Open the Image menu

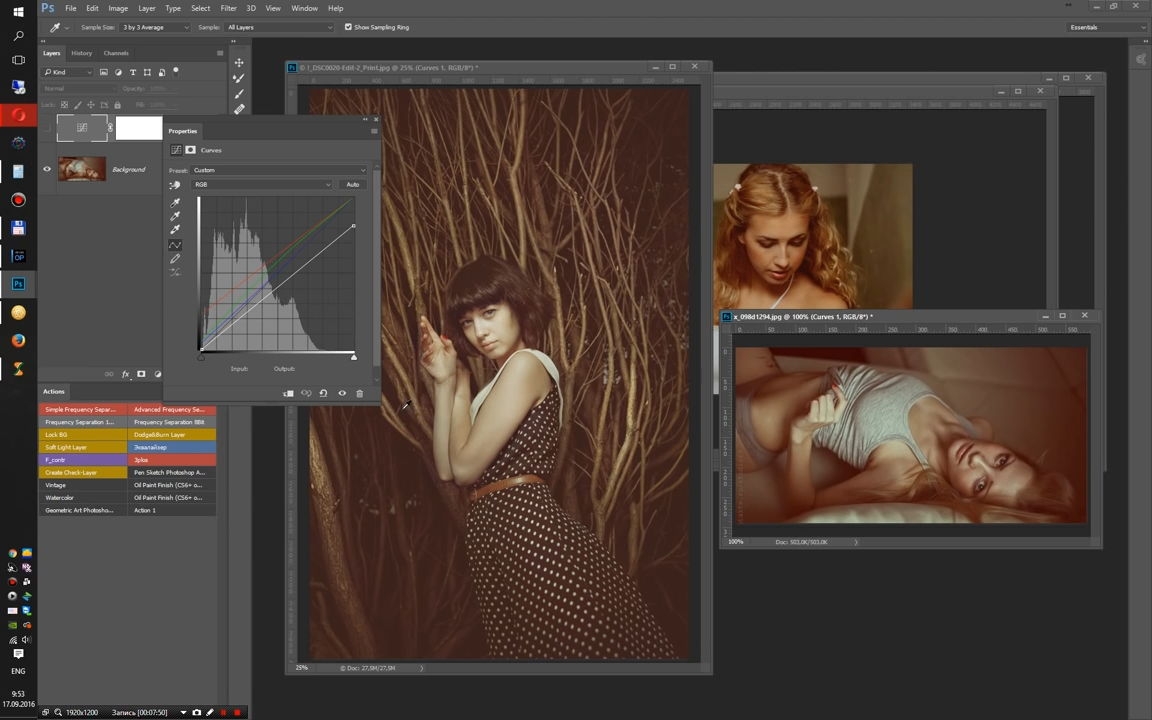point(118,8)
